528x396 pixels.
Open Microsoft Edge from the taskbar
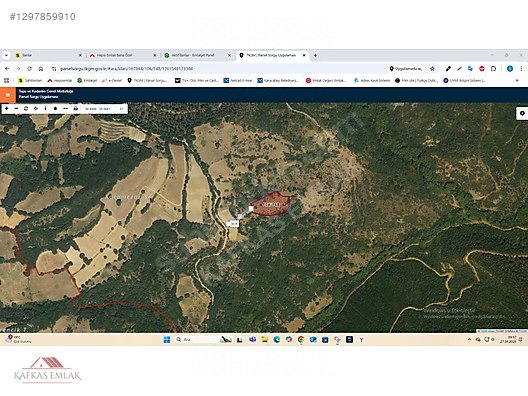(277, 339)
